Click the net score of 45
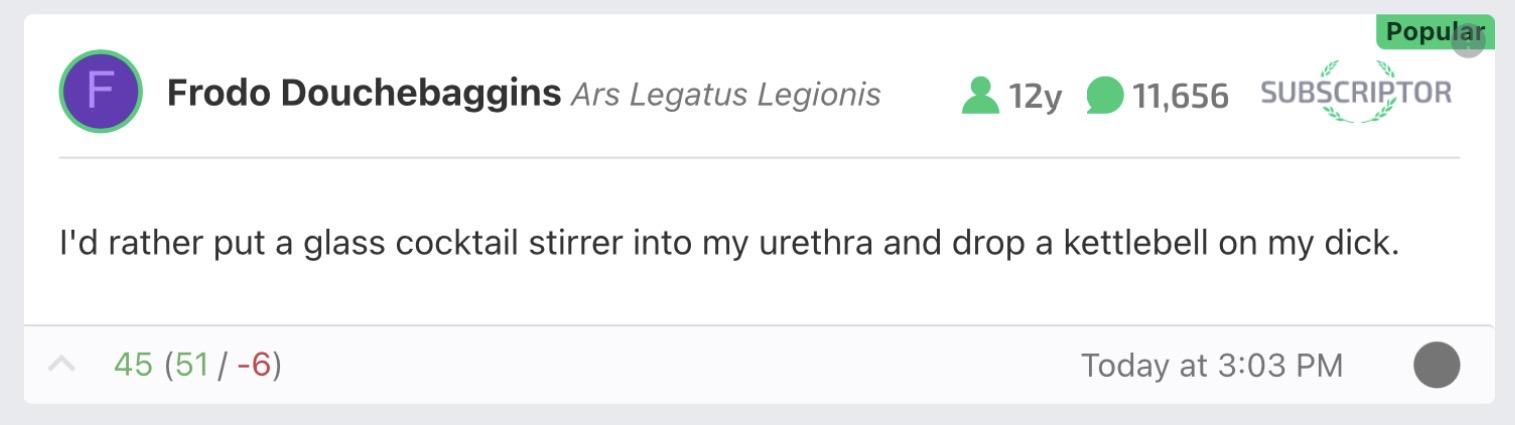 pyautogui.click(x=133, y=365)
